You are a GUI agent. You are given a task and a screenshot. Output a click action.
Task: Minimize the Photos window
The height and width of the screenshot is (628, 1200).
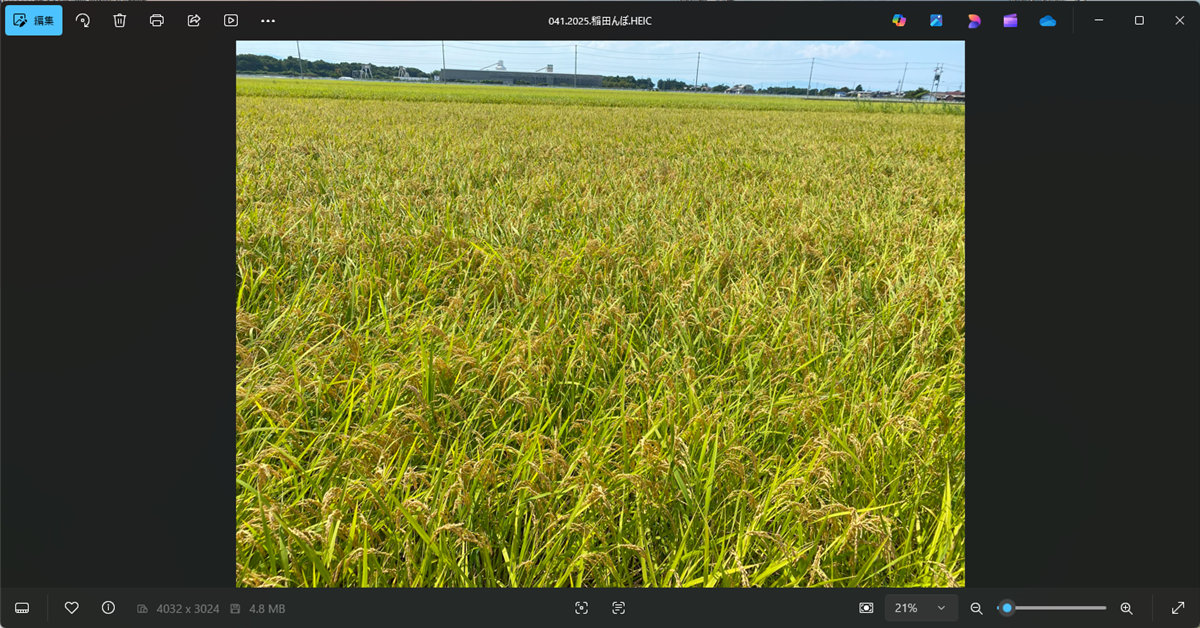click(1099, 20)
